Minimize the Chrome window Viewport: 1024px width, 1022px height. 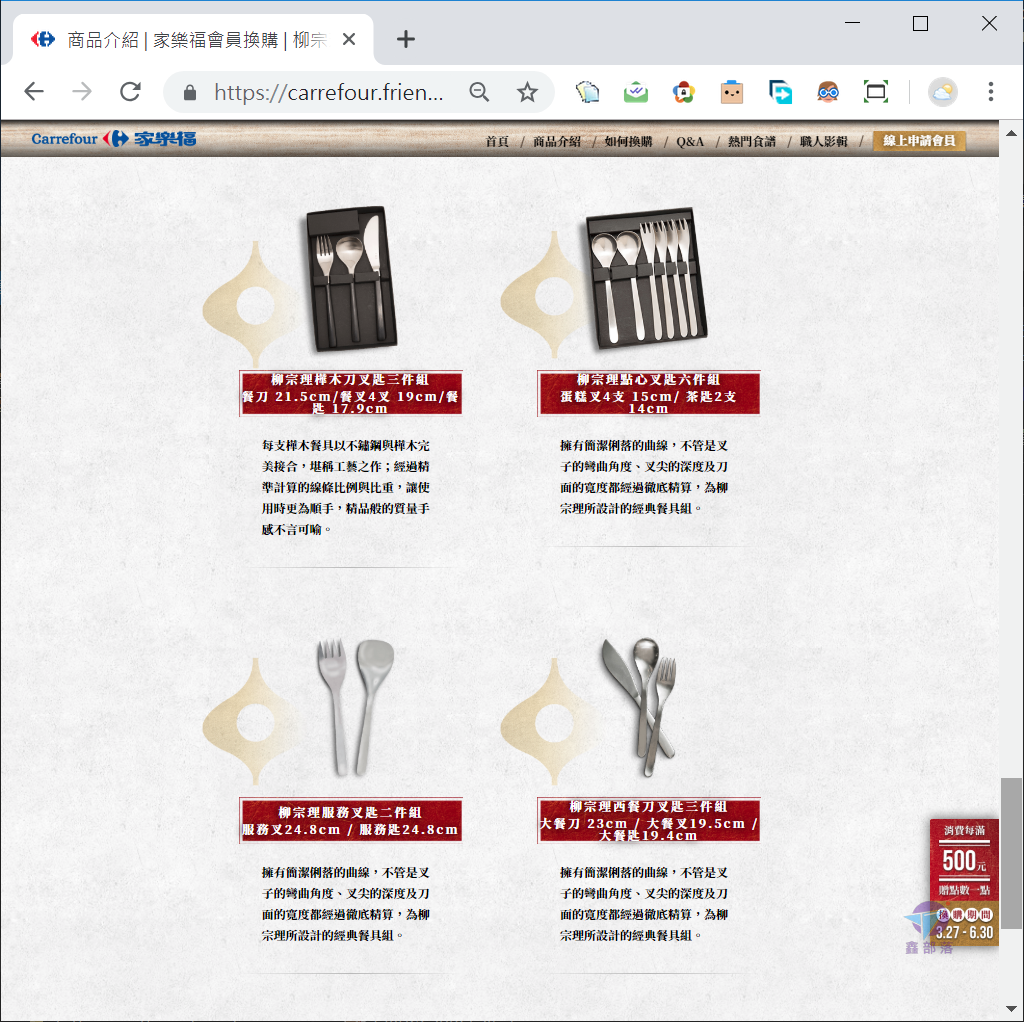tap(852, 23)
